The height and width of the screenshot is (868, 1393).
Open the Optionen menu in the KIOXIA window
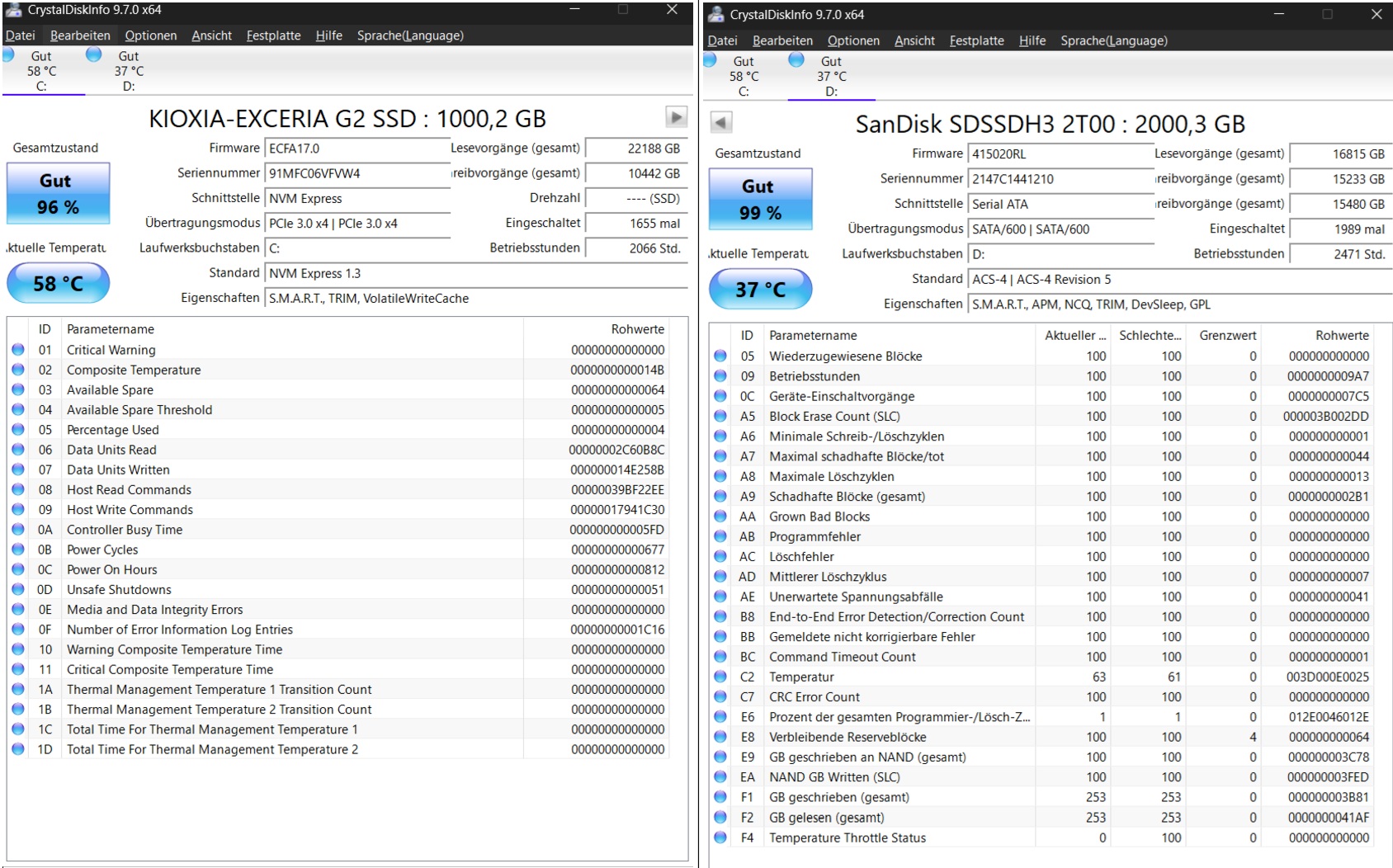(x=151, y=35)
